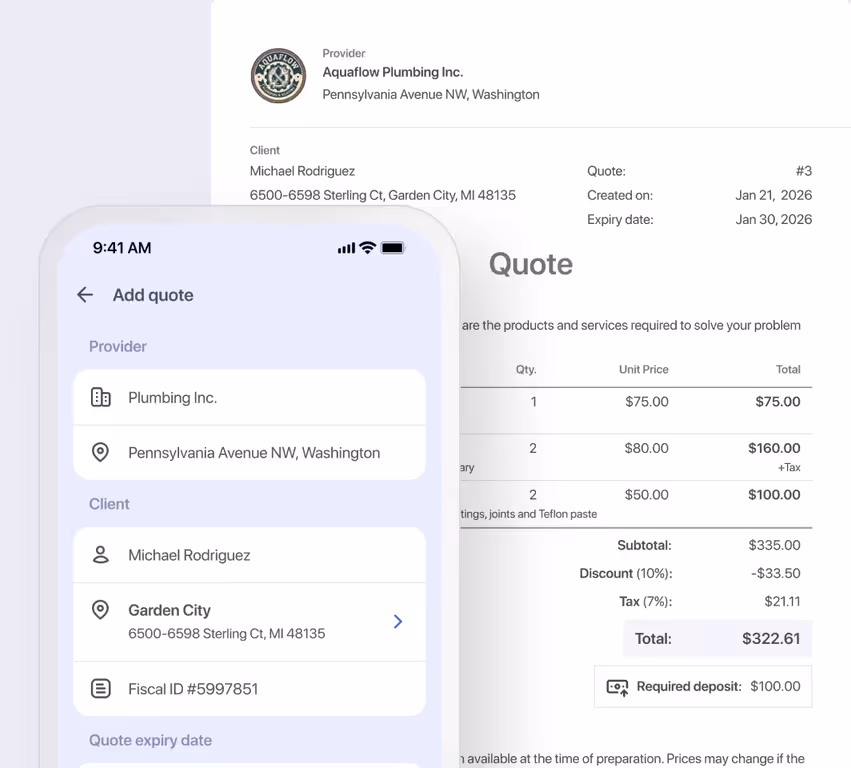
Task: Click the Add quote title
Action: [x=153, y=295]
